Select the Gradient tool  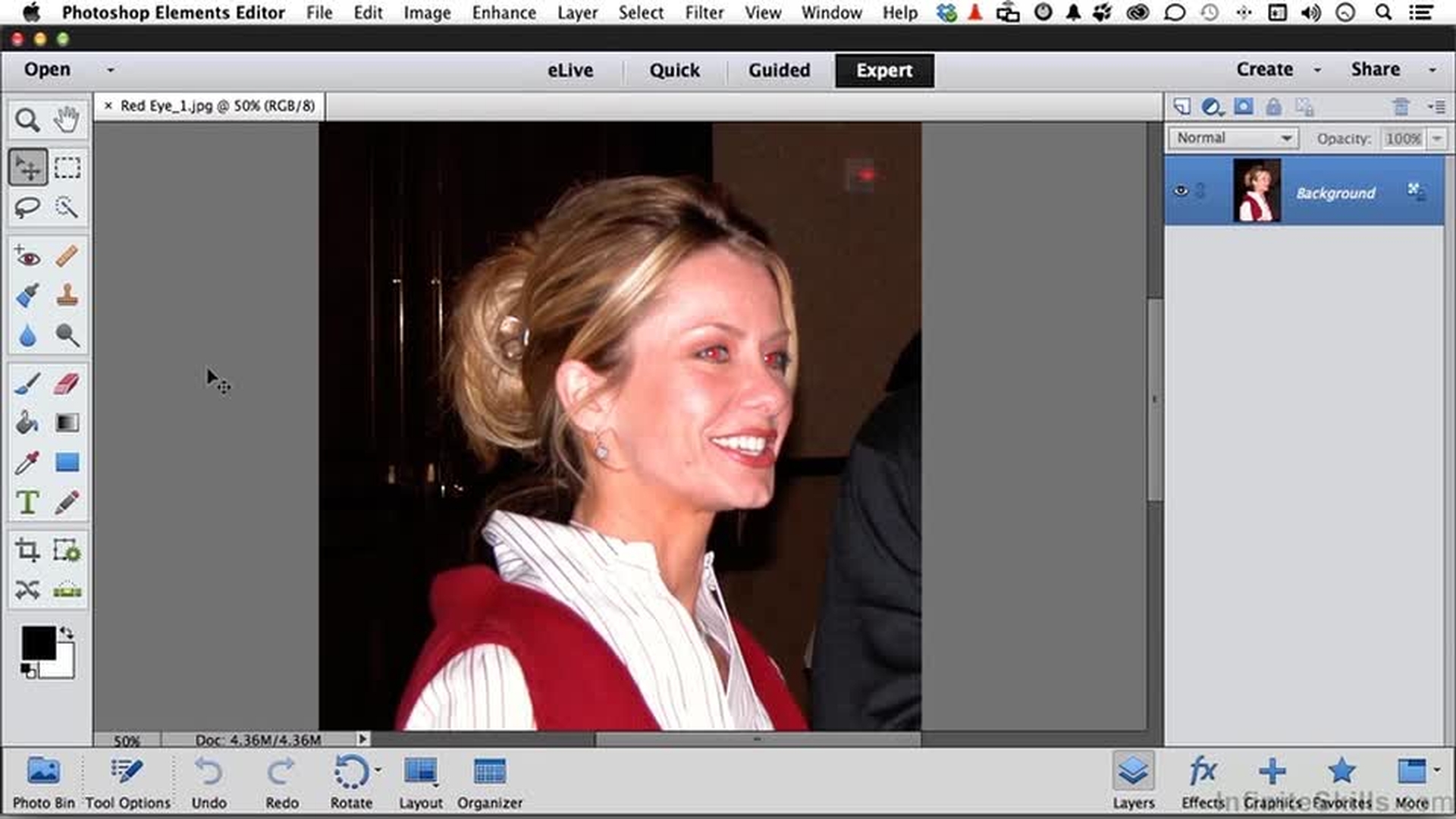67,423
